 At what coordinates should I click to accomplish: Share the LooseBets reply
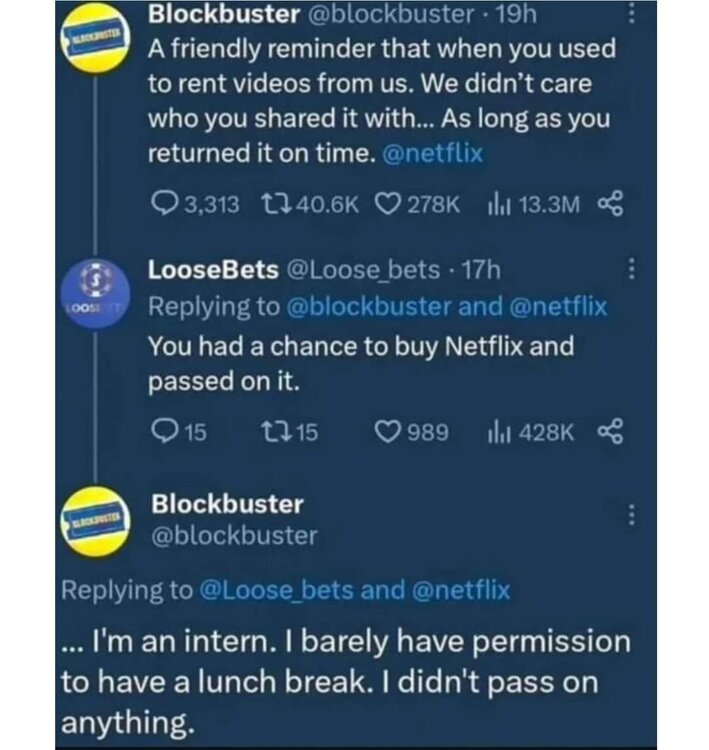coord(609,431)
